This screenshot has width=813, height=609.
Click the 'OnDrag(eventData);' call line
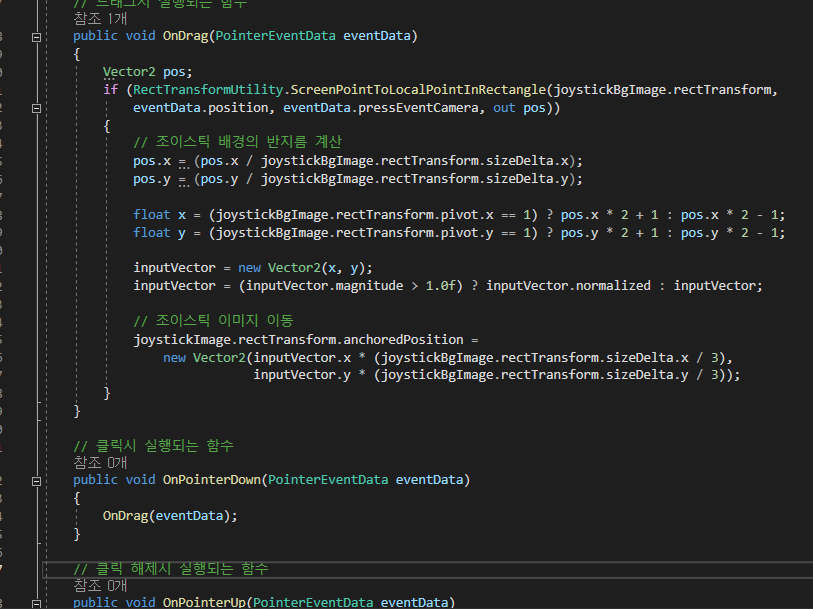pyautogui.click(x=170, y=516)
